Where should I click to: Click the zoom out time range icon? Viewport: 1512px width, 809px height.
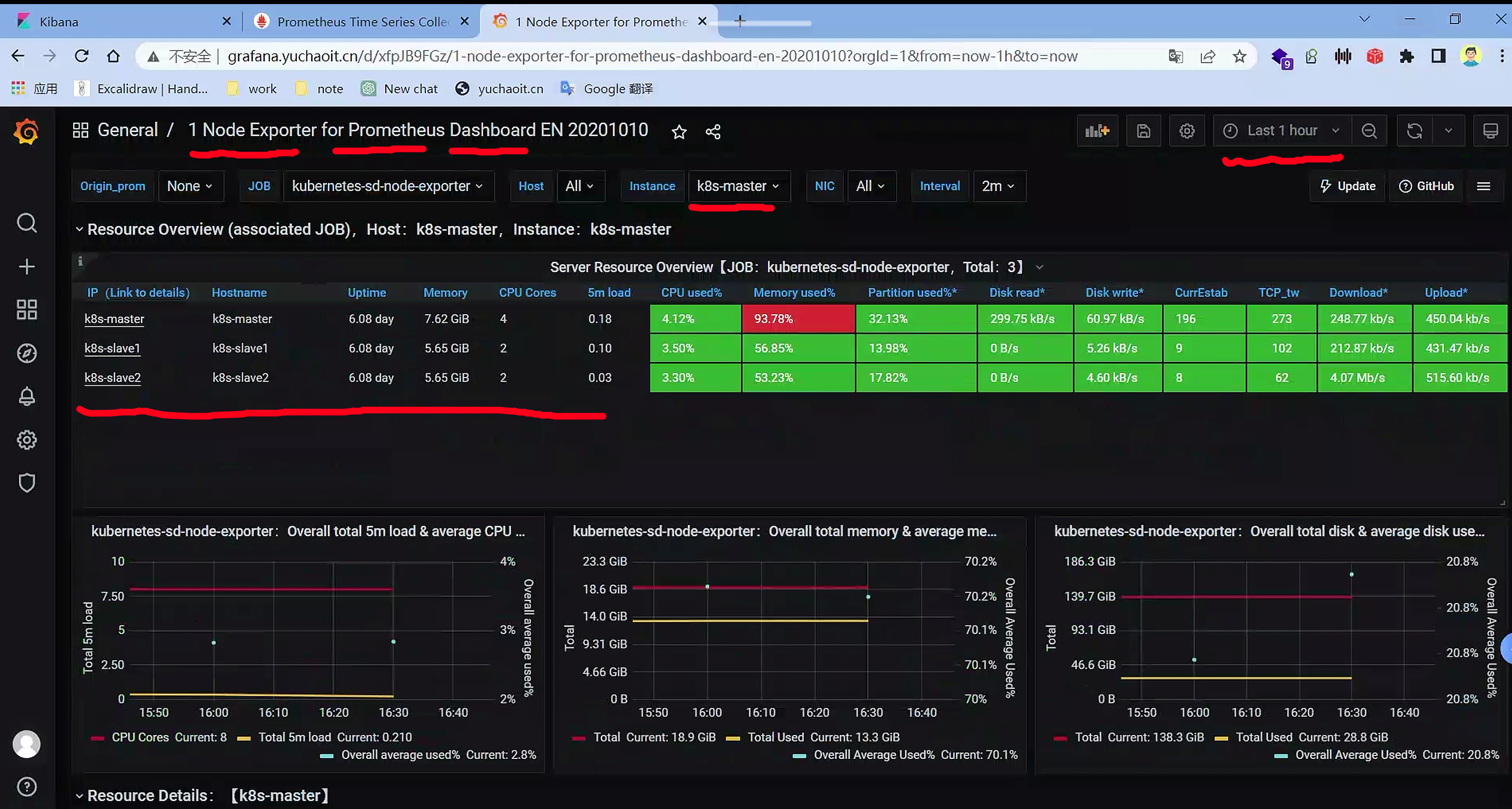pyautogui.click(x=1369, y=131)
